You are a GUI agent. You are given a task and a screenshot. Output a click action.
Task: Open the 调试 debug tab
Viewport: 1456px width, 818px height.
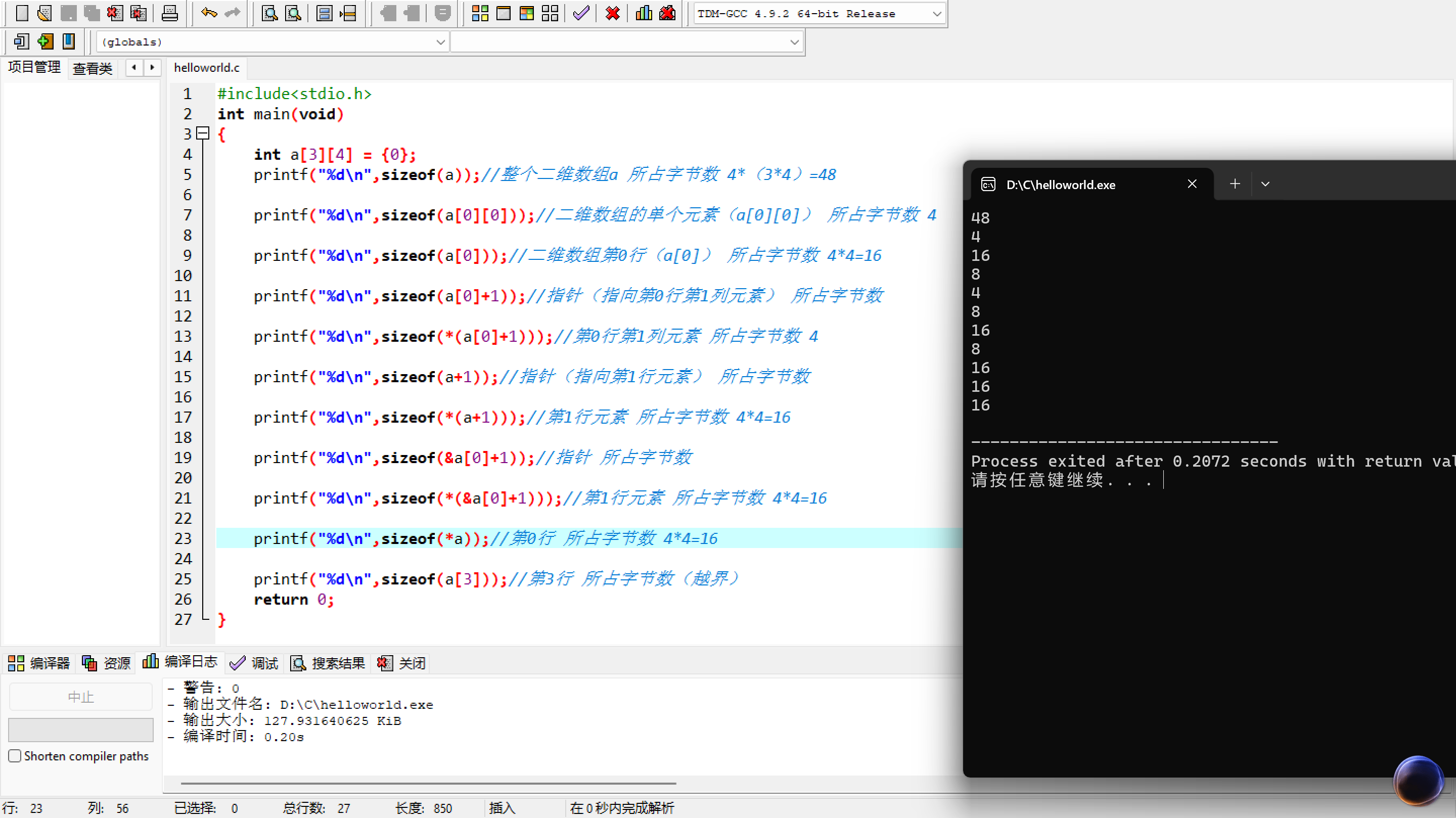point(254,663)
